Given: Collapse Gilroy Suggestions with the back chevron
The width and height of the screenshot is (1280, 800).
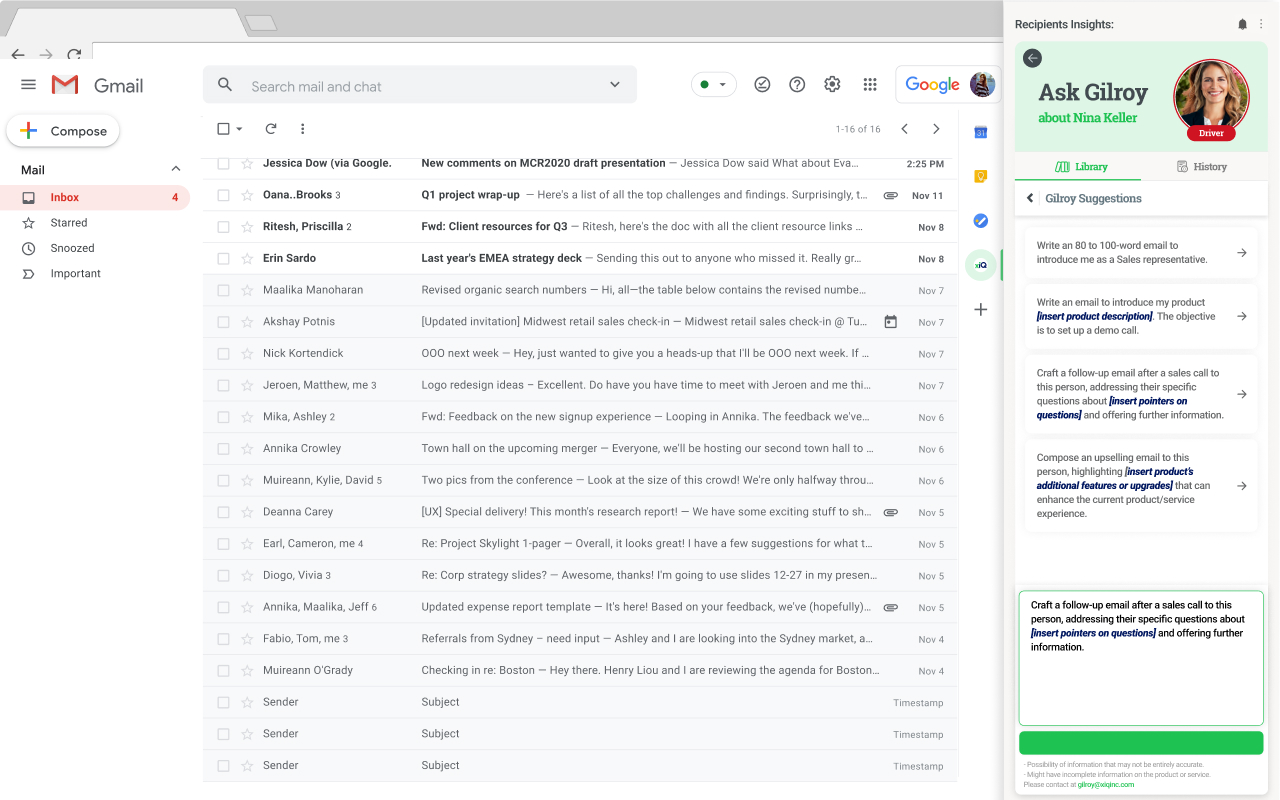Looking at the screenshot, I should [1030, 198].
